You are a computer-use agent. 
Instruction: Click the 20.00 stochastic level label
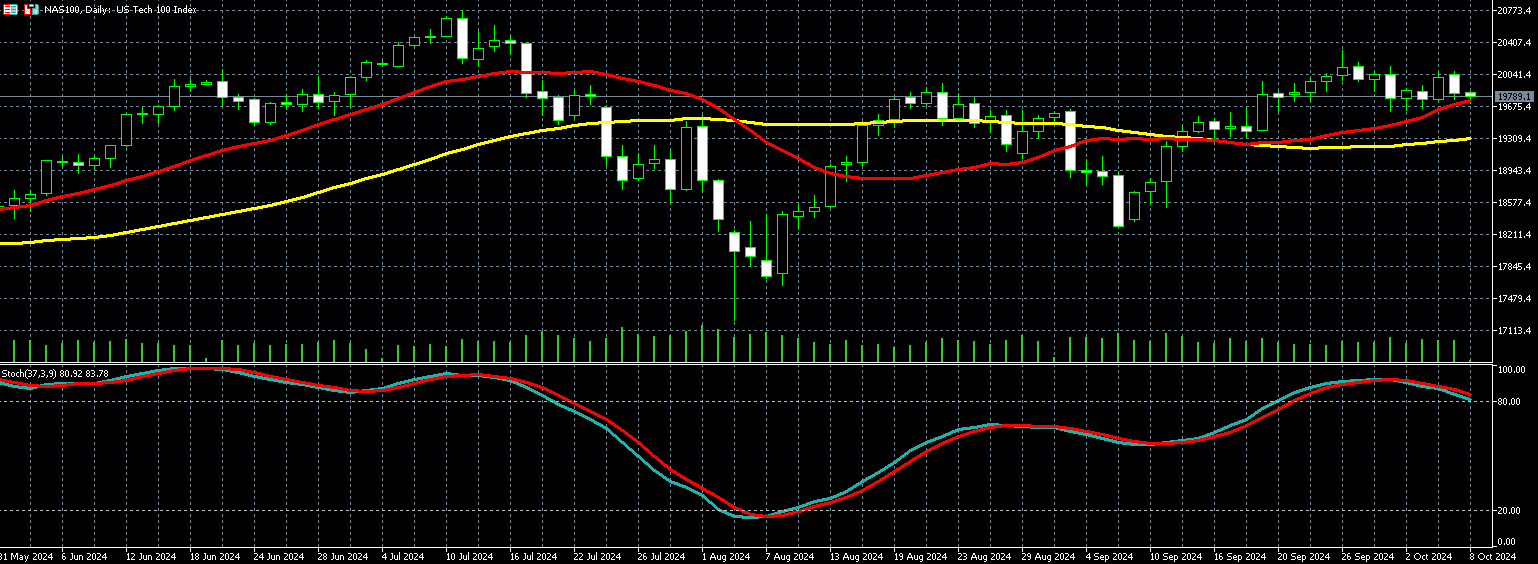tap(1509, 511)
